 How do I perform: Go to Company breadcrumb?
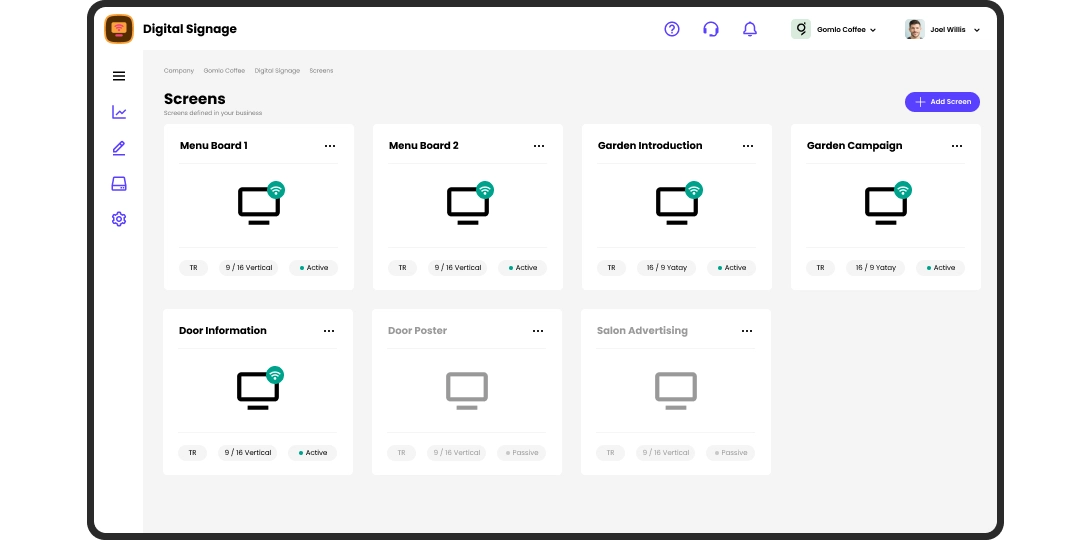coord(179,70)
